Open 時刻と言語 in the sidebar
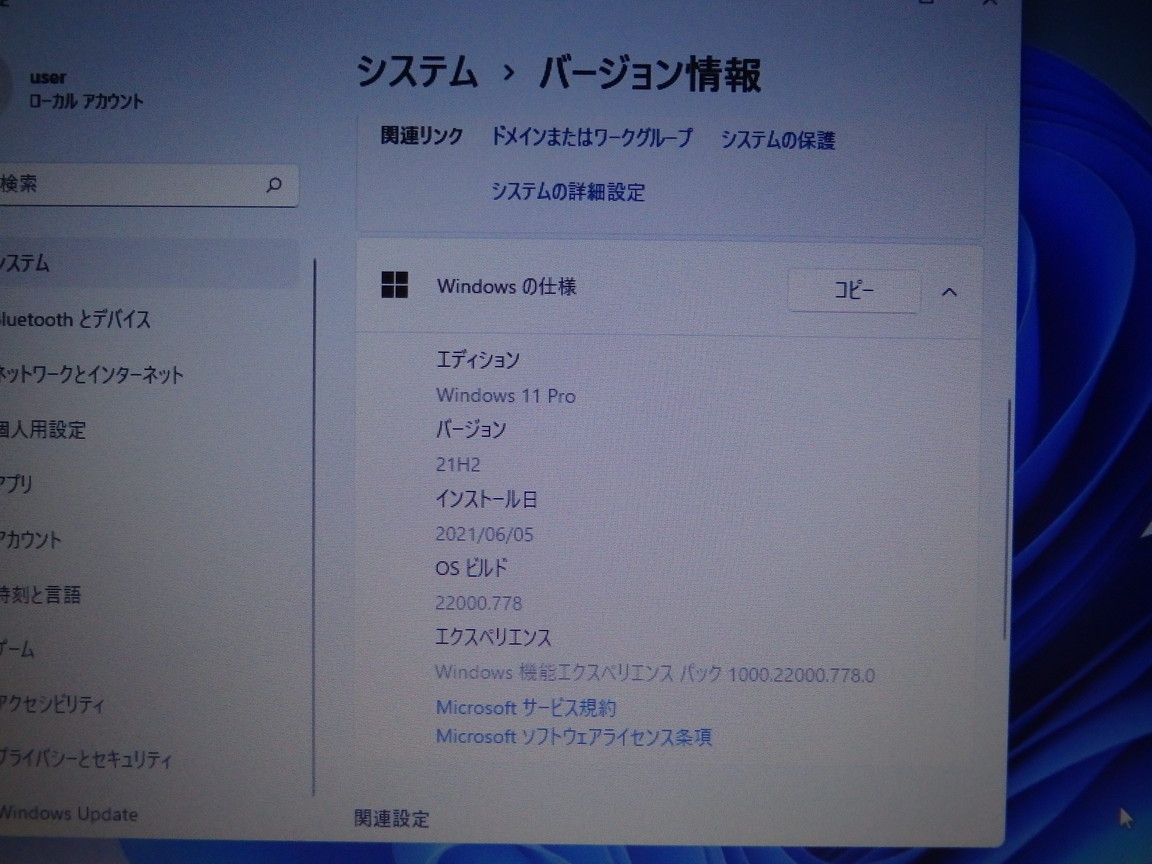 pyautogui.click(x=40, y=594)
